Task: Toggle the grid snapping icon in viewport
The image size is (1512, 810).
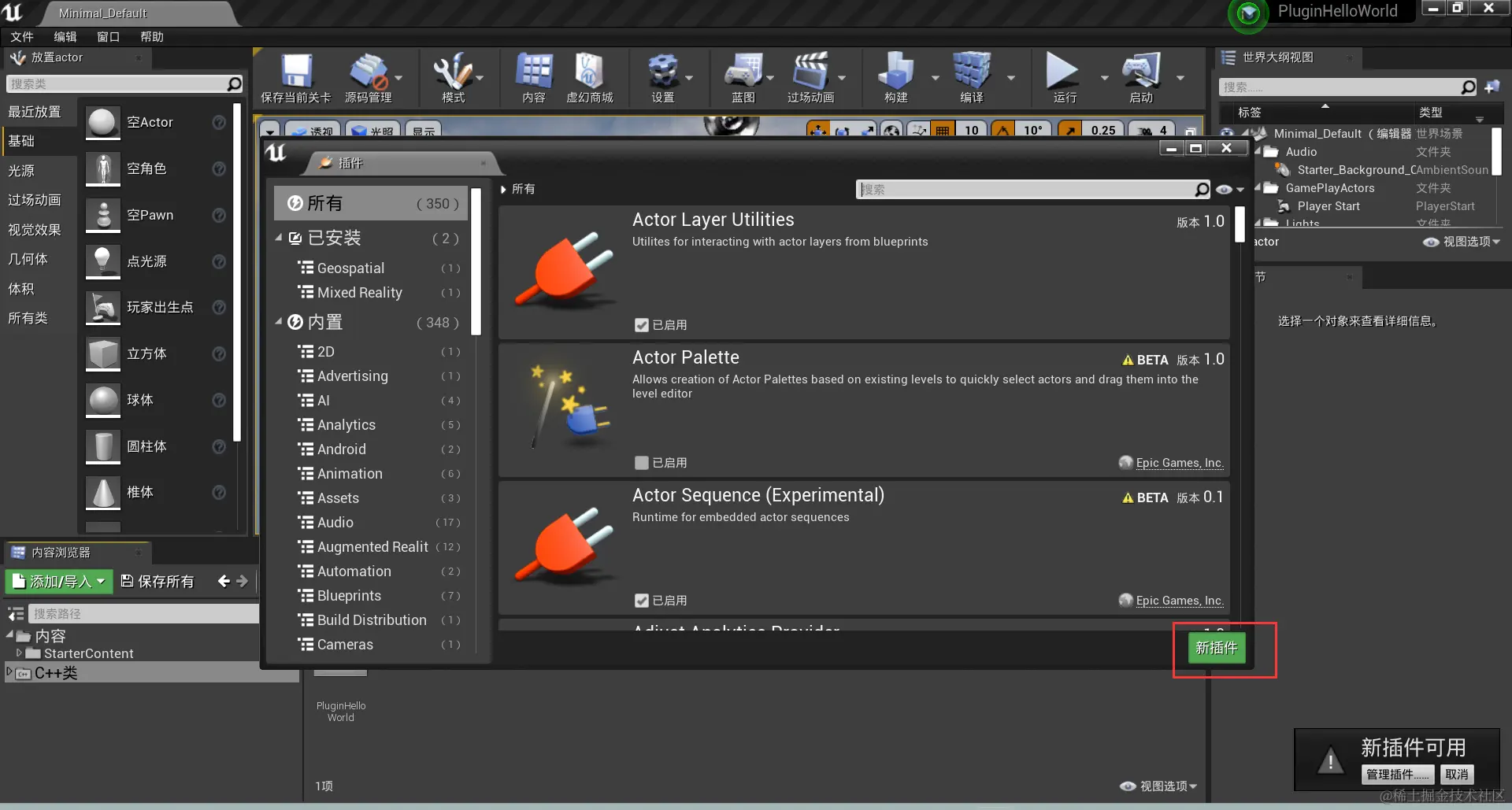Action: (943, 130)
